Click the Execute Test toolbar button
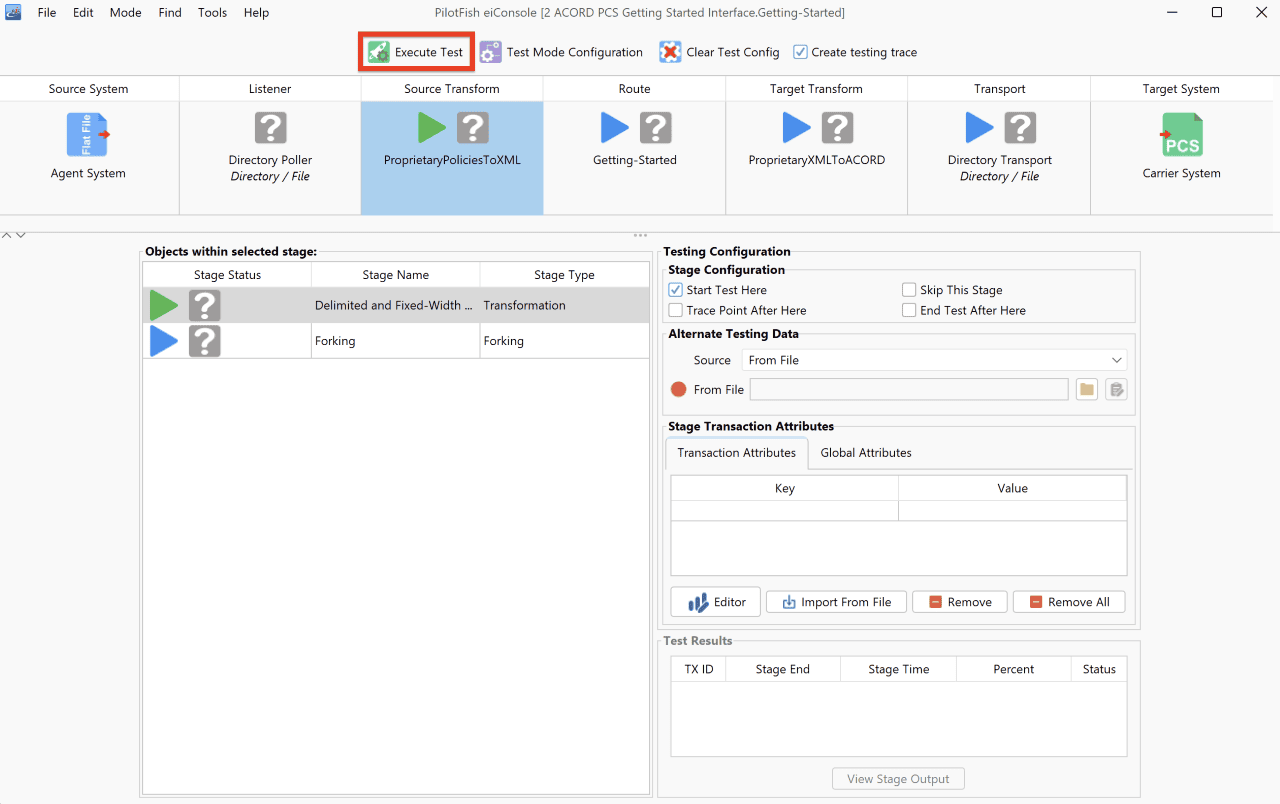This screenshot has height=804, width=1280. point(416,52)
